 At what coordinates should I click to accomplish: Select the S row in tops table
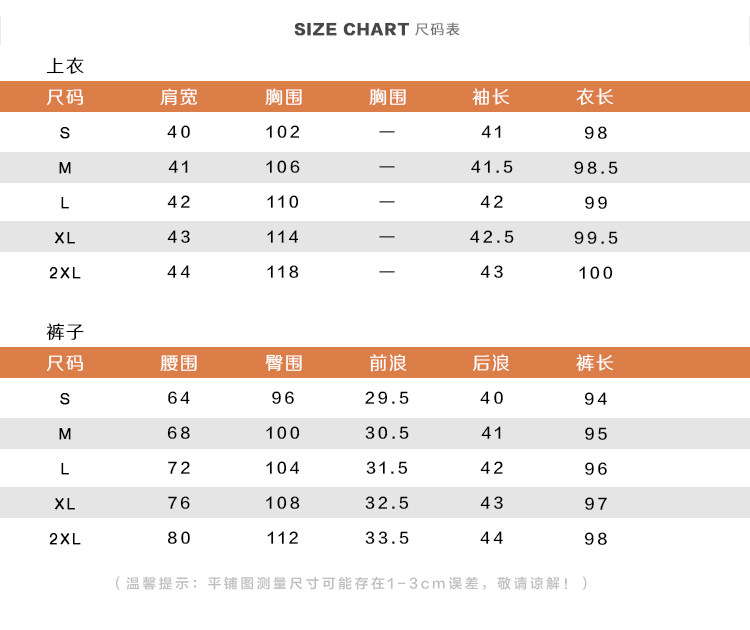(x=375, y=132)
